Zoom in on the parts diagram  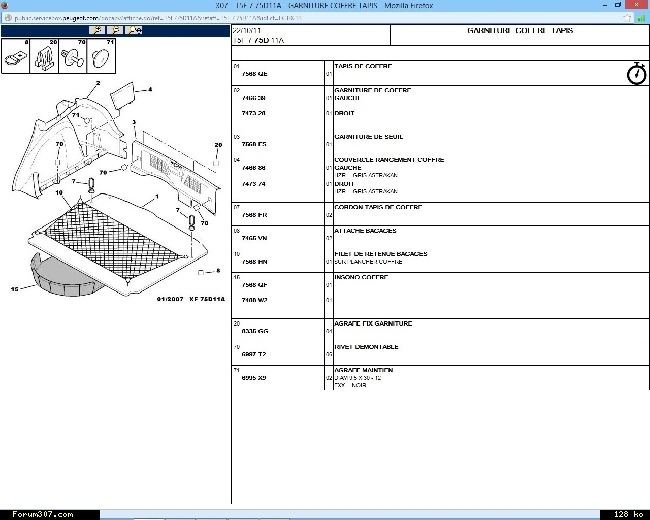pos(97,30)
